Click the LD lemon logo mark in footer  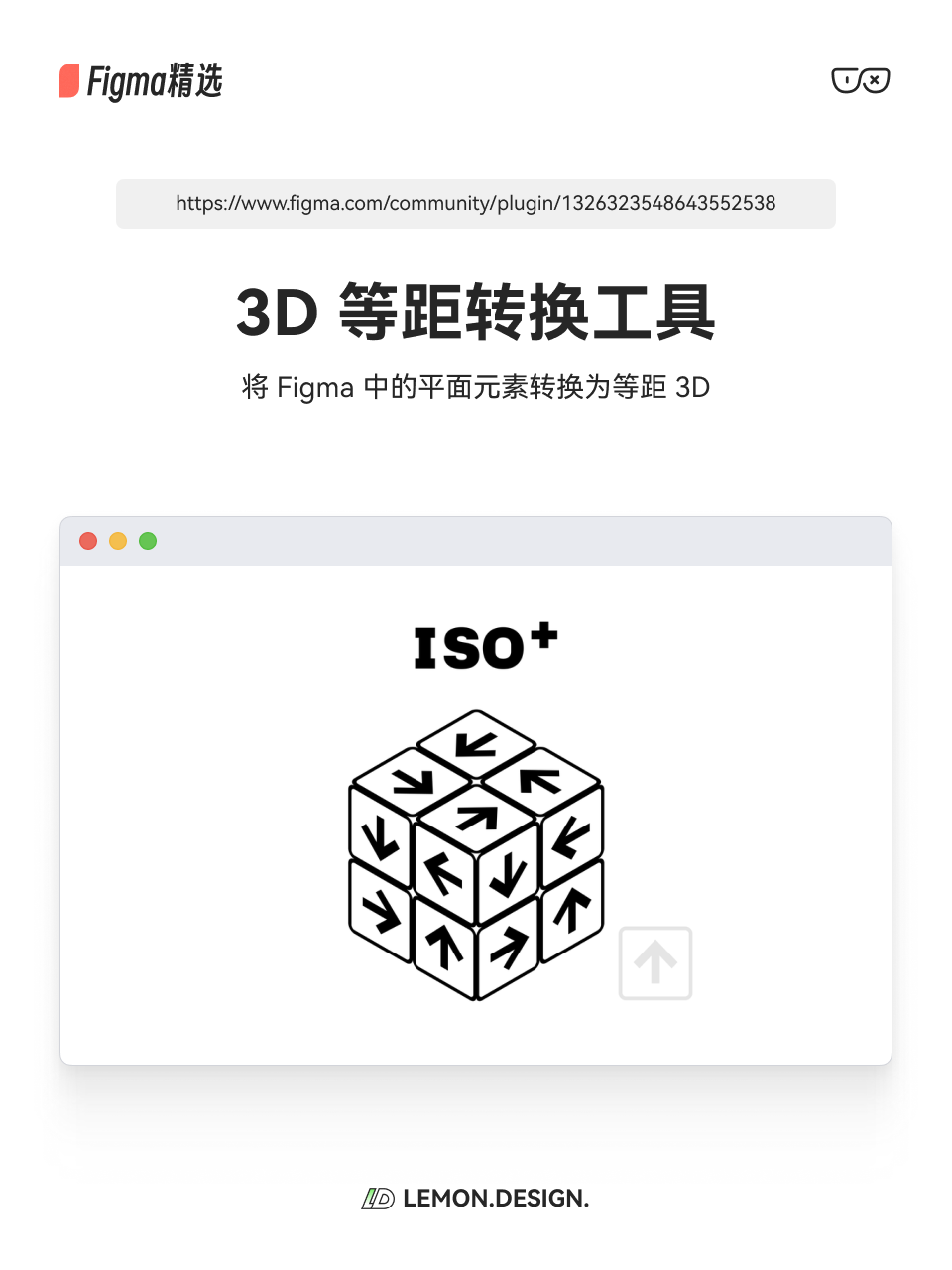(x=378, y=1199)
